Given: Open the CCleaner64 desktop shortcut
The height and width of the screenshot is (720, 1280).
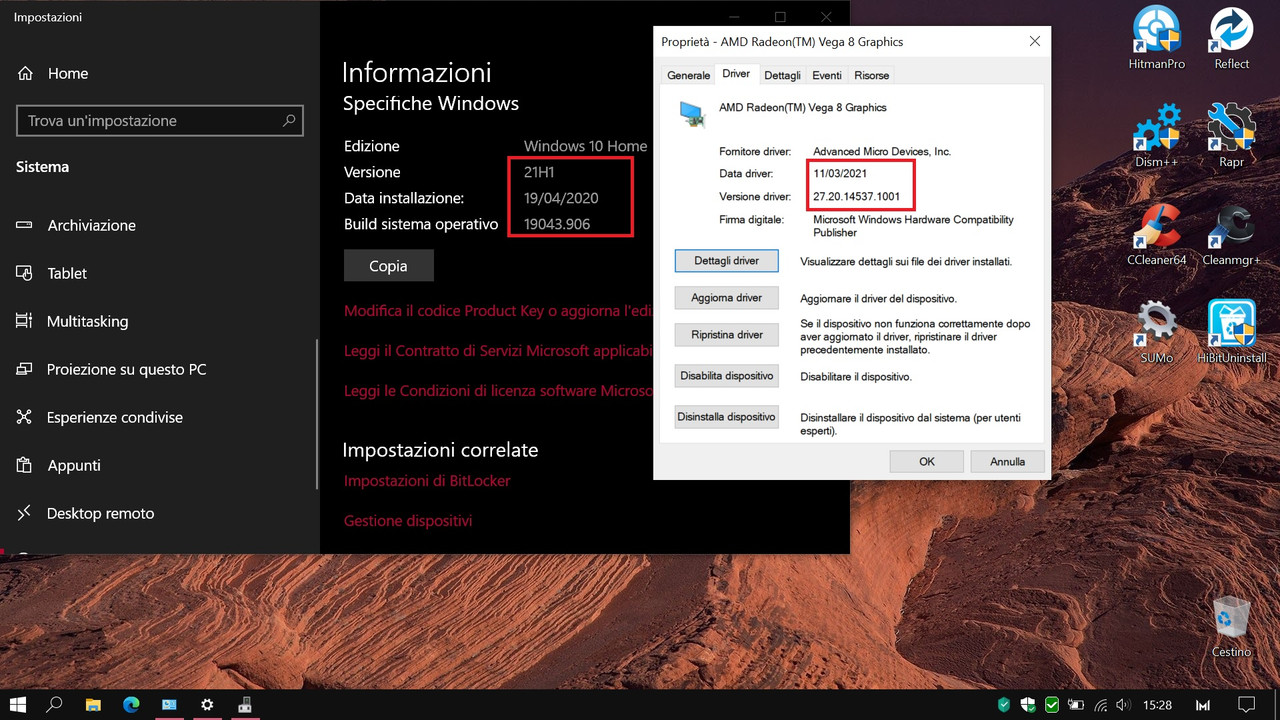Looking at the screenshot, I should point(1157,233).
